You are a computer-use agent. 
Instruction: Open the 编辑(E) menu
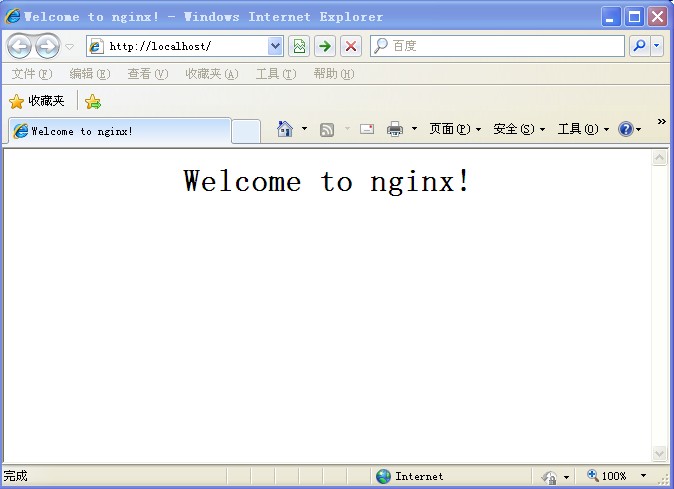pyautogui.click(x=90, y=74)
